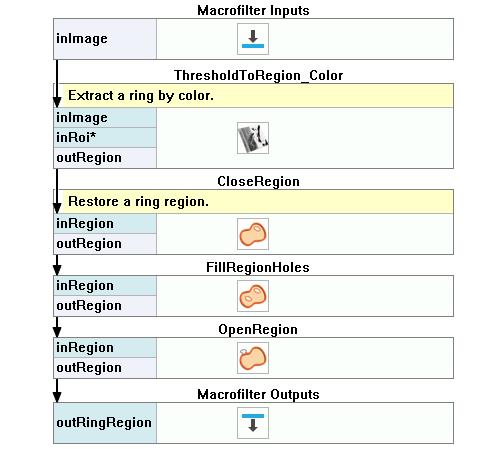Click the Macrofilter Outputs arrow icon
This screenshot has width=500, height=449.
253,423
